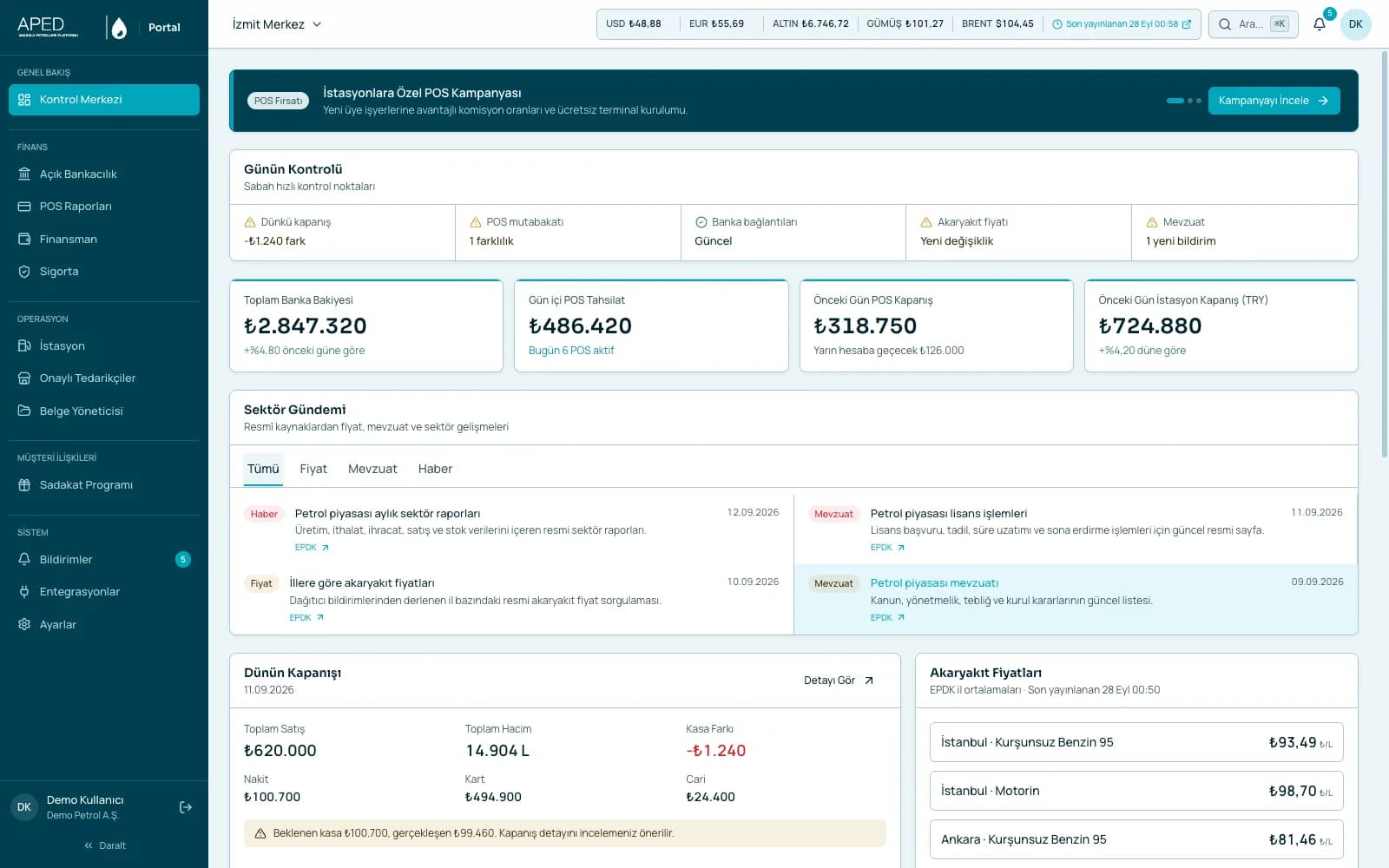Click the external link icon next to Son yayınlanan
The image size is (1389, 868).
pos(1187,24)
